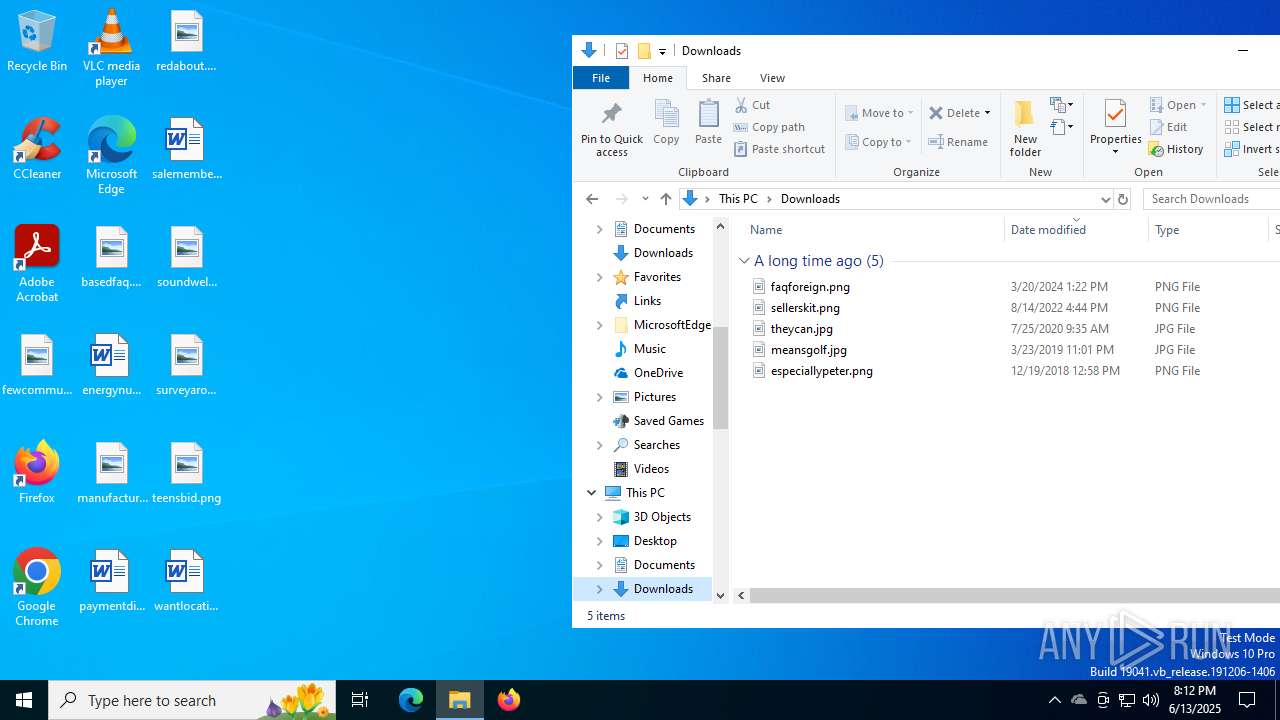Viewport: 1280px width, 720px height.
Task: Open the Open button dropdown arrow
Action: coord(1203,105)
